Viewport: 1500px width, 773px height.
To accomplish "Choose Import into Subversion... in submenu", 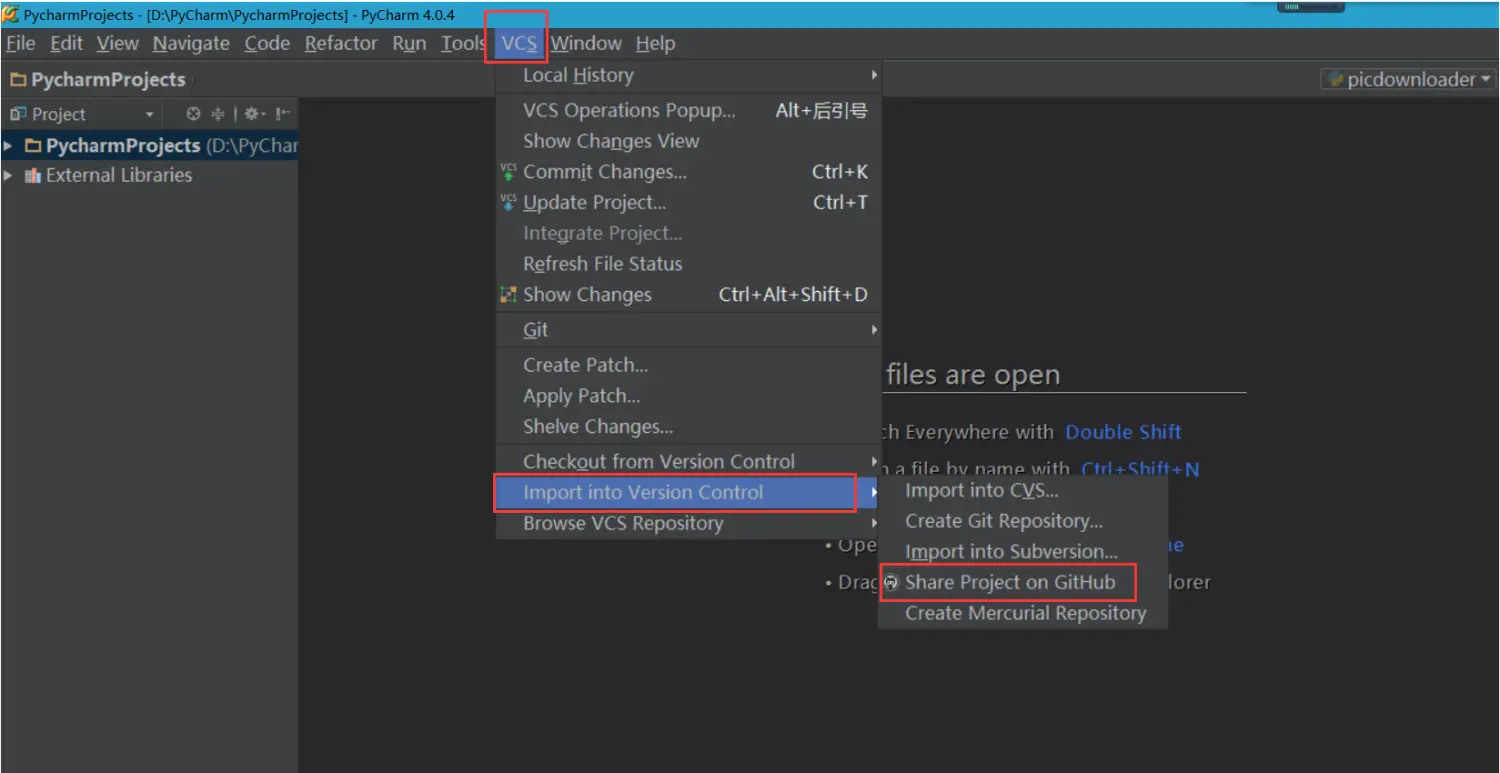I will pos(1023,552).
